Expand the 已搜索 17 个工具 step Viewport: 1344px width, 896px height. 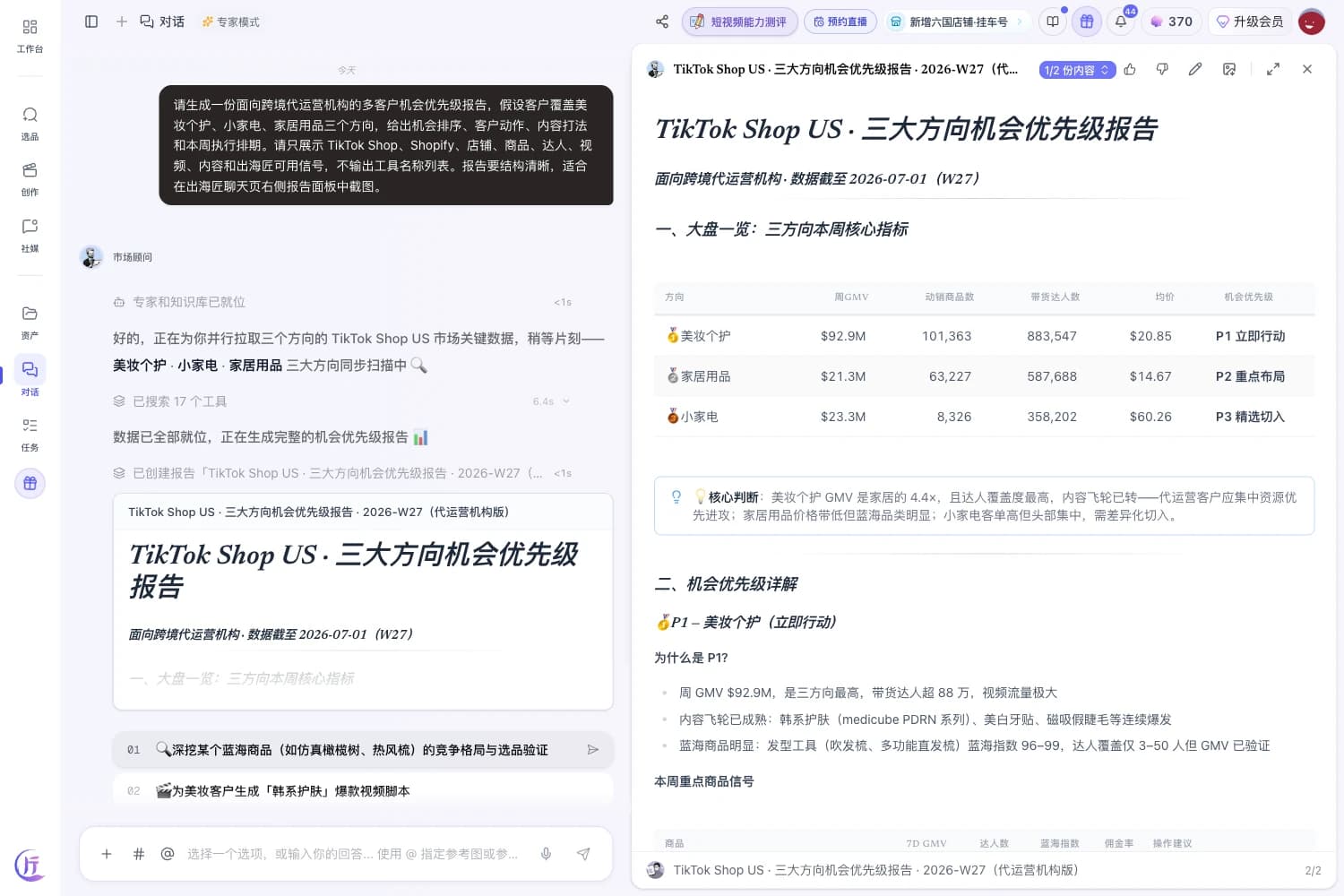click(340, 401)
